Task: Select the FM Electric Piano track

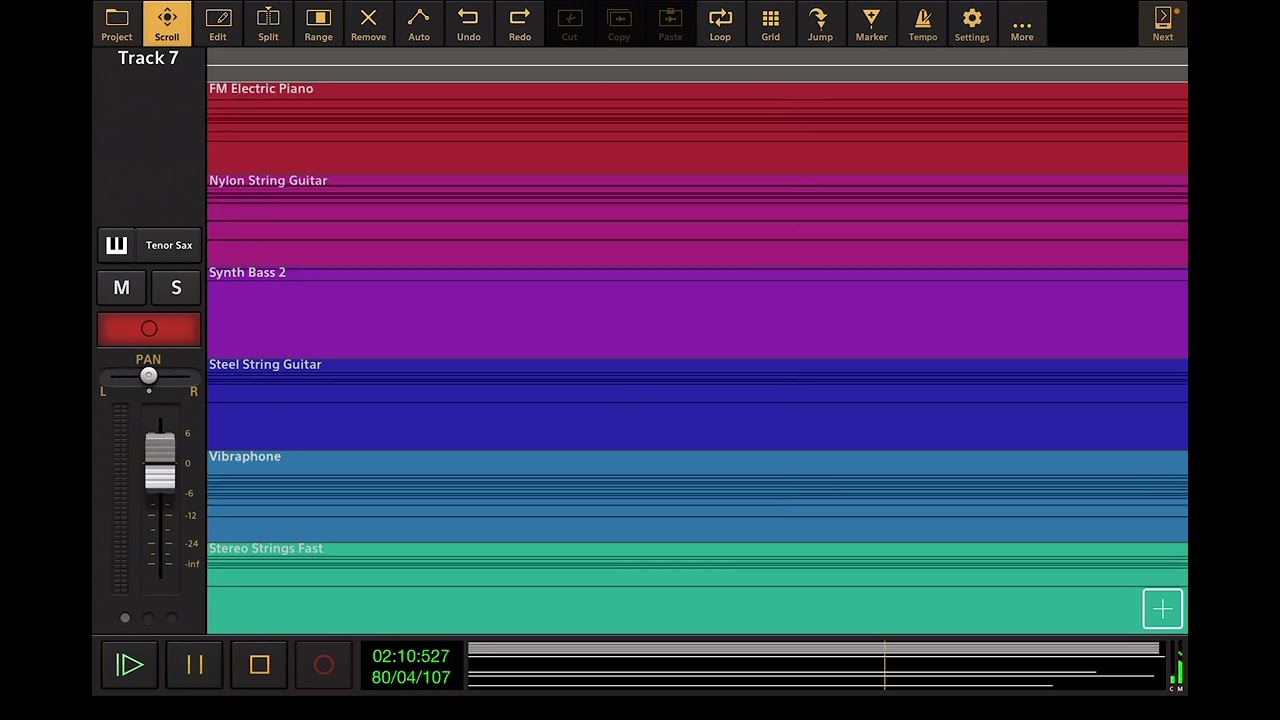Action: click(x=697, y=128)
